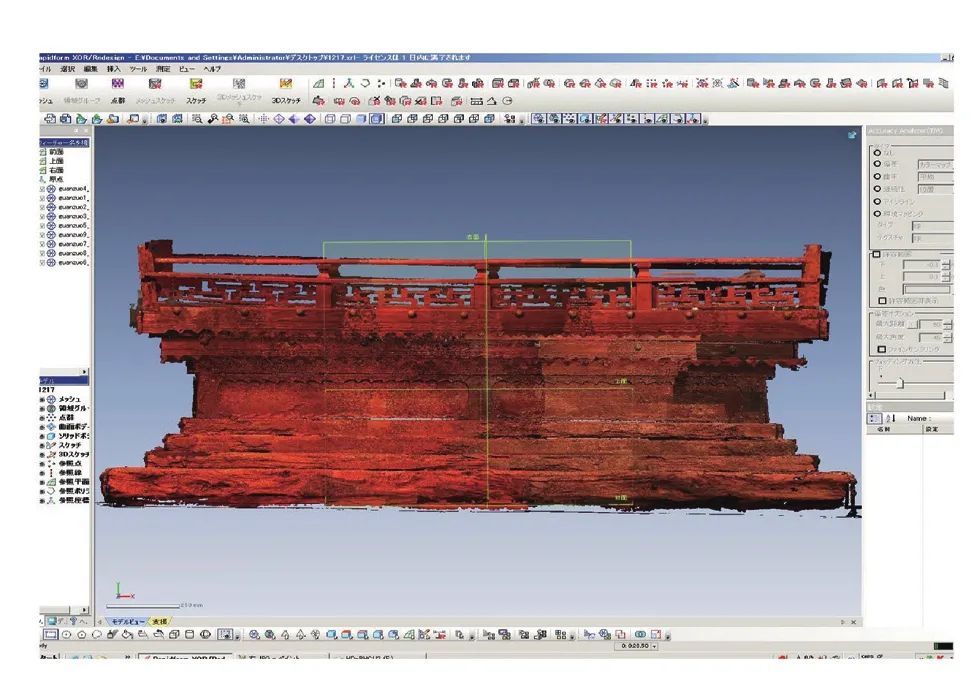Select the 原点 item in feature tree
This screenshot has height=690, width=970.
56,179
